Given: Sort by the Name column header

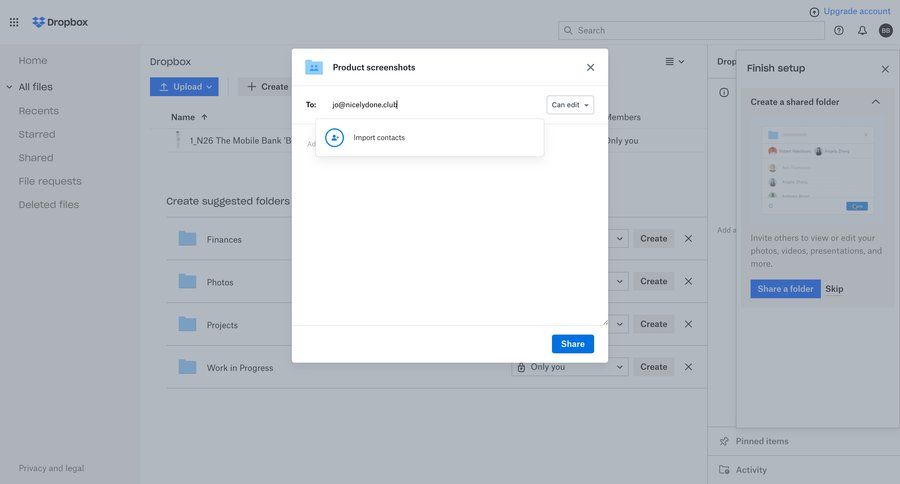Looking at the screenshot, I should (189, 117).
